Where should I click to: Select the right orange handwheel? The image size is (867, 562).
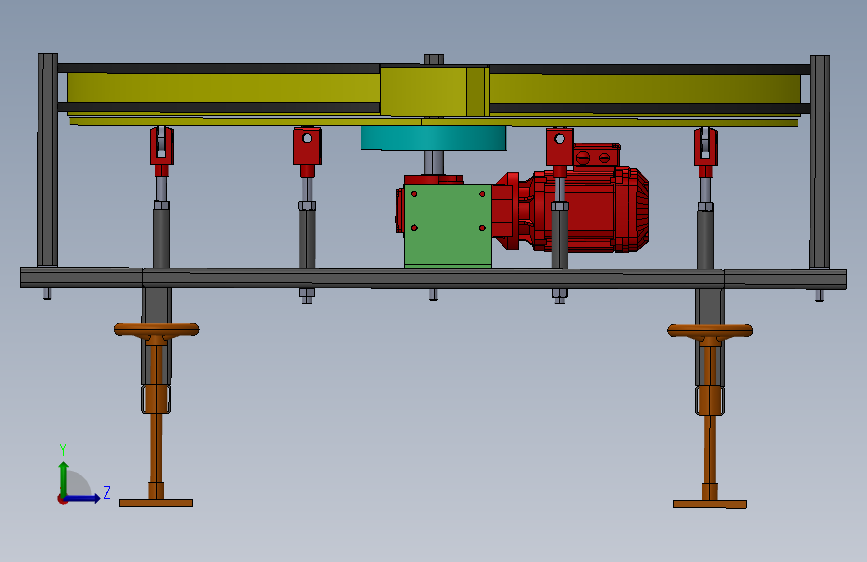pyautogui.click(x=710, y=331)
